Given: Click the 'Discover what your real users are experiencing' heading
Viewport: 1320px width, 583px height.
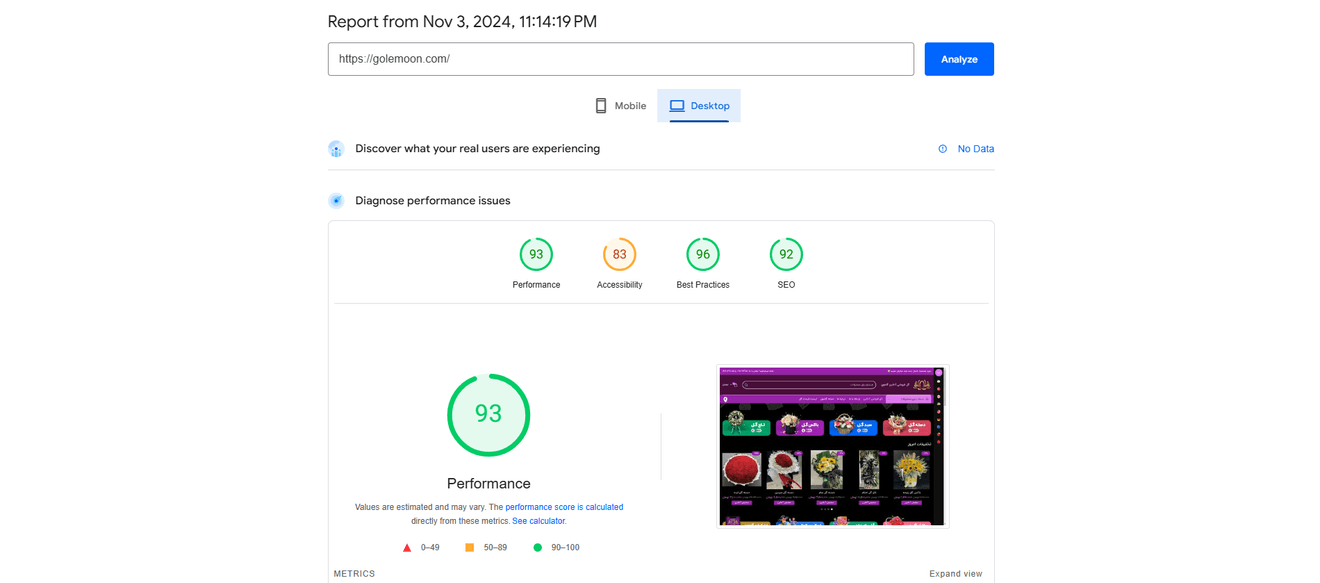Looking at the screenshot, I should coord(477,149).
